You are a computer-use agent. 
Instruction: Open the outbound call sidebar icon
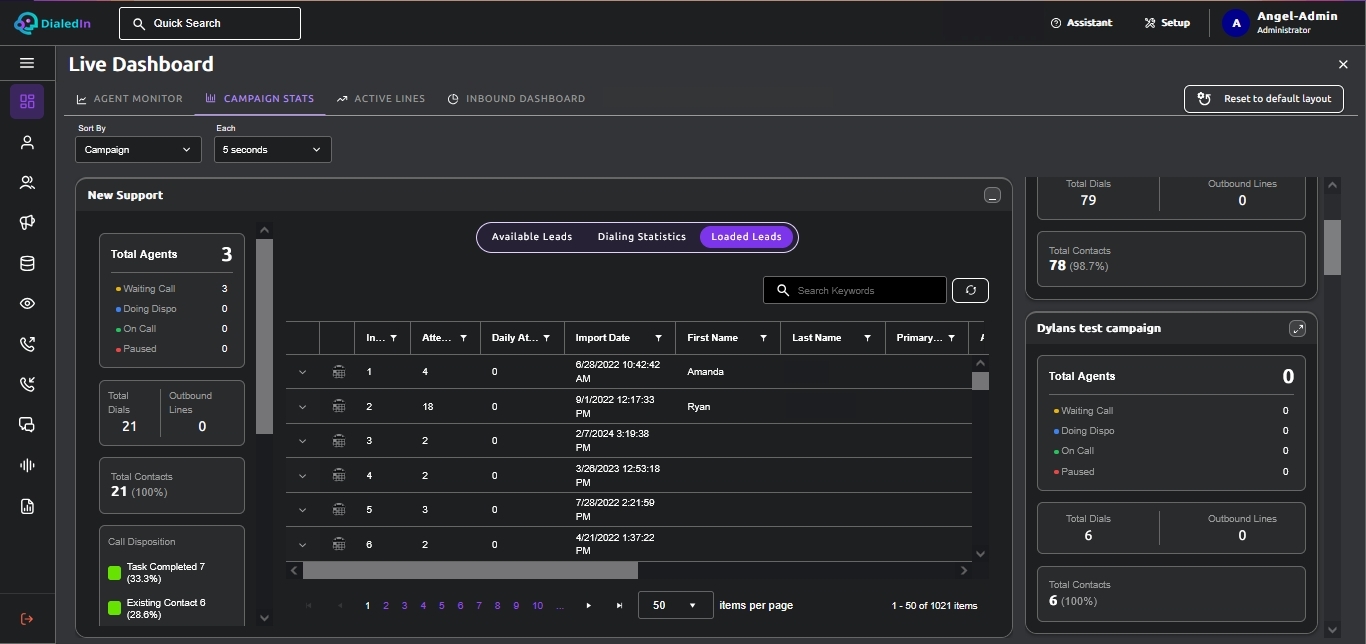[27, 344]
